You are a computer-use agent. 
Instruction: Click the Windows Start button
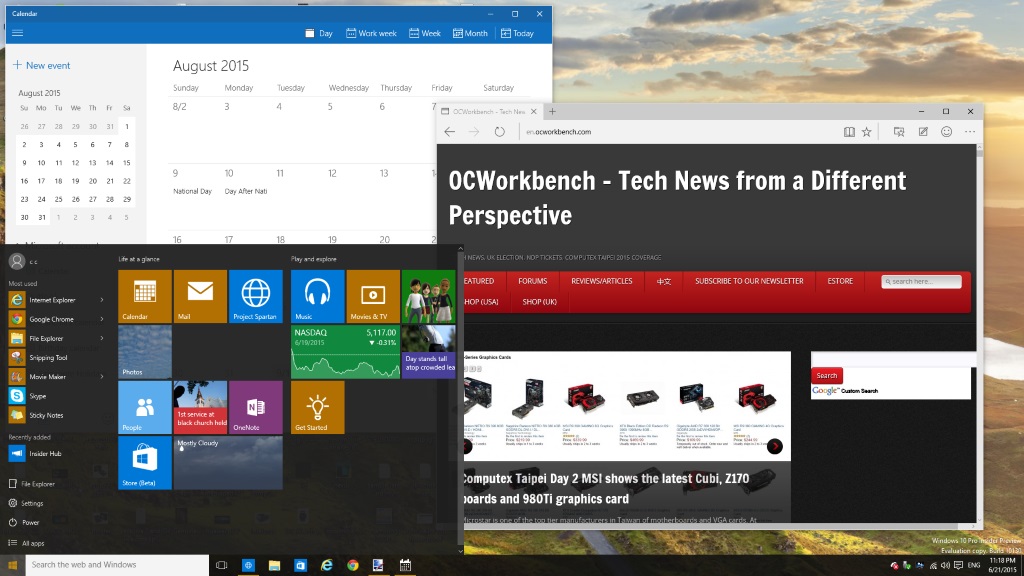click(x=12, y=565)
